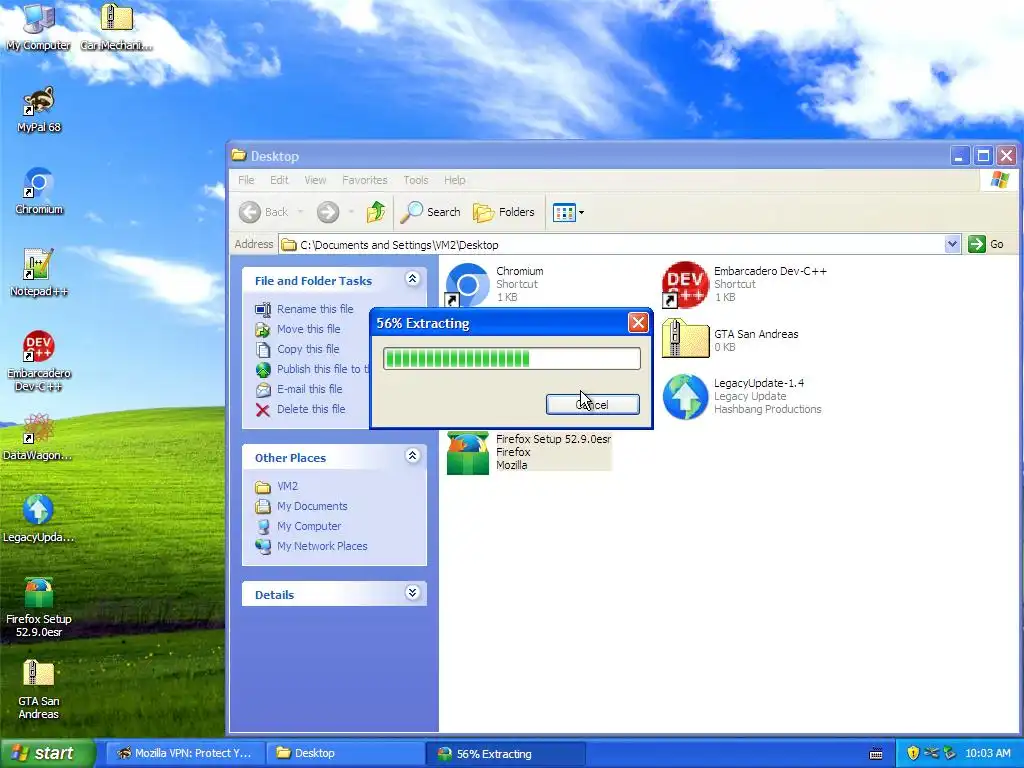Viewport: 1024px width, 768px height.
Task: Open the File menu
Action: click(246, 180)
